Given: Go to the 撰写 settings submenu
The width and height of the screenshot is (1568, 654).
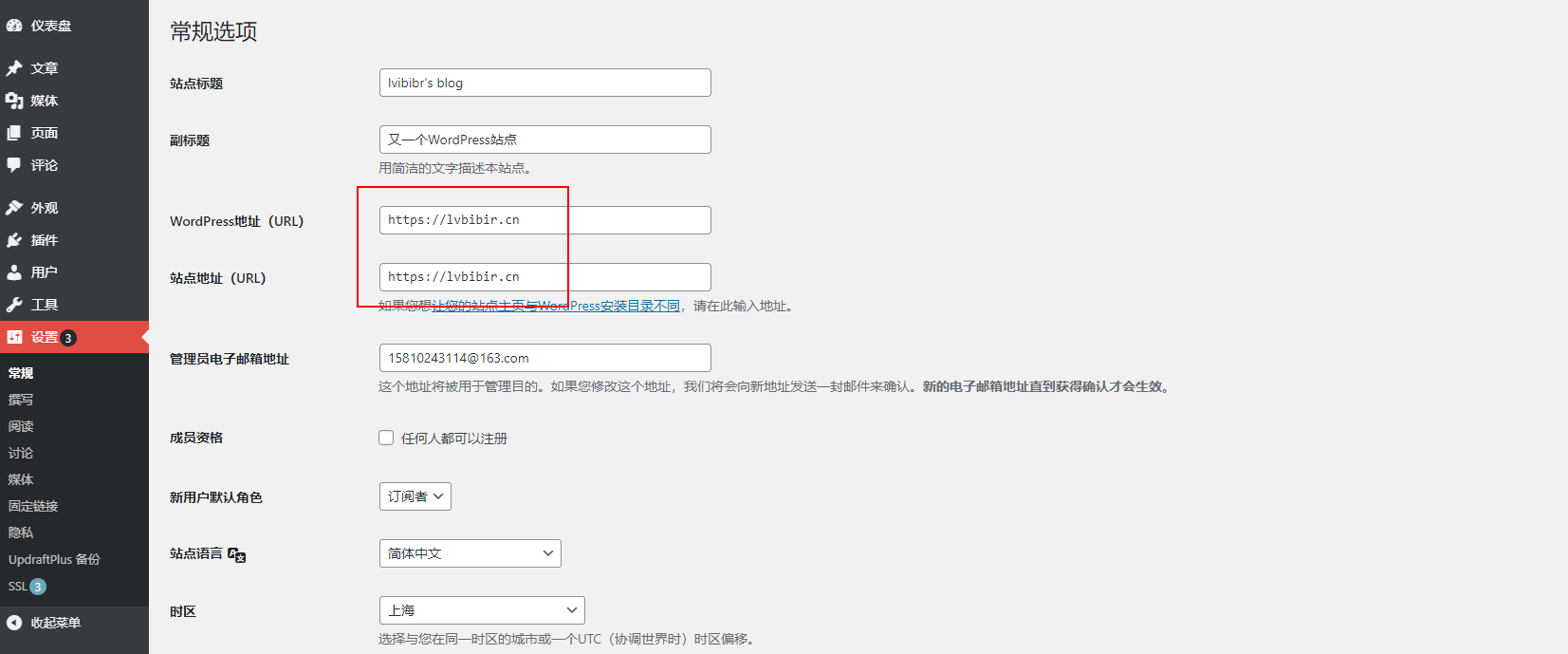Looking at the screenshot, I should (21, 400).
